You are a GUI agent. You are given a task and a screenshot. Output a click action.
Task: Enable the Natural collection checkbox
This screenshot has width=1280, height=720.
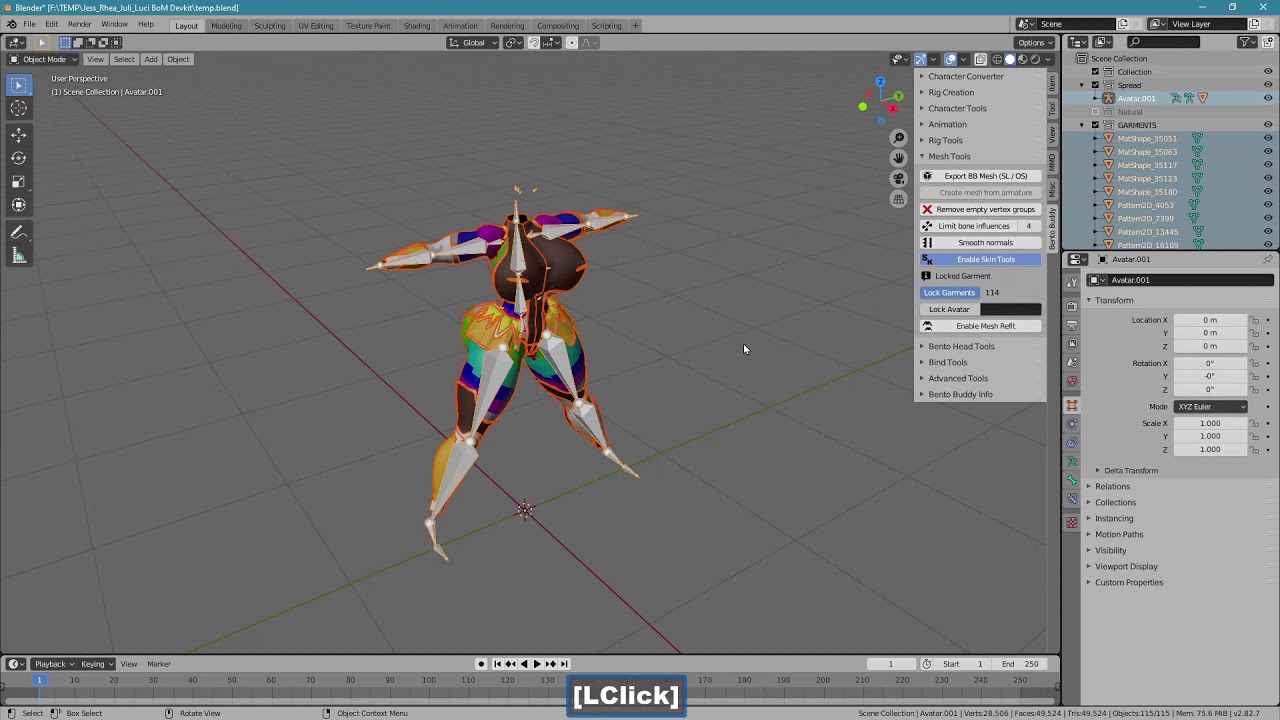[1095, 112]
